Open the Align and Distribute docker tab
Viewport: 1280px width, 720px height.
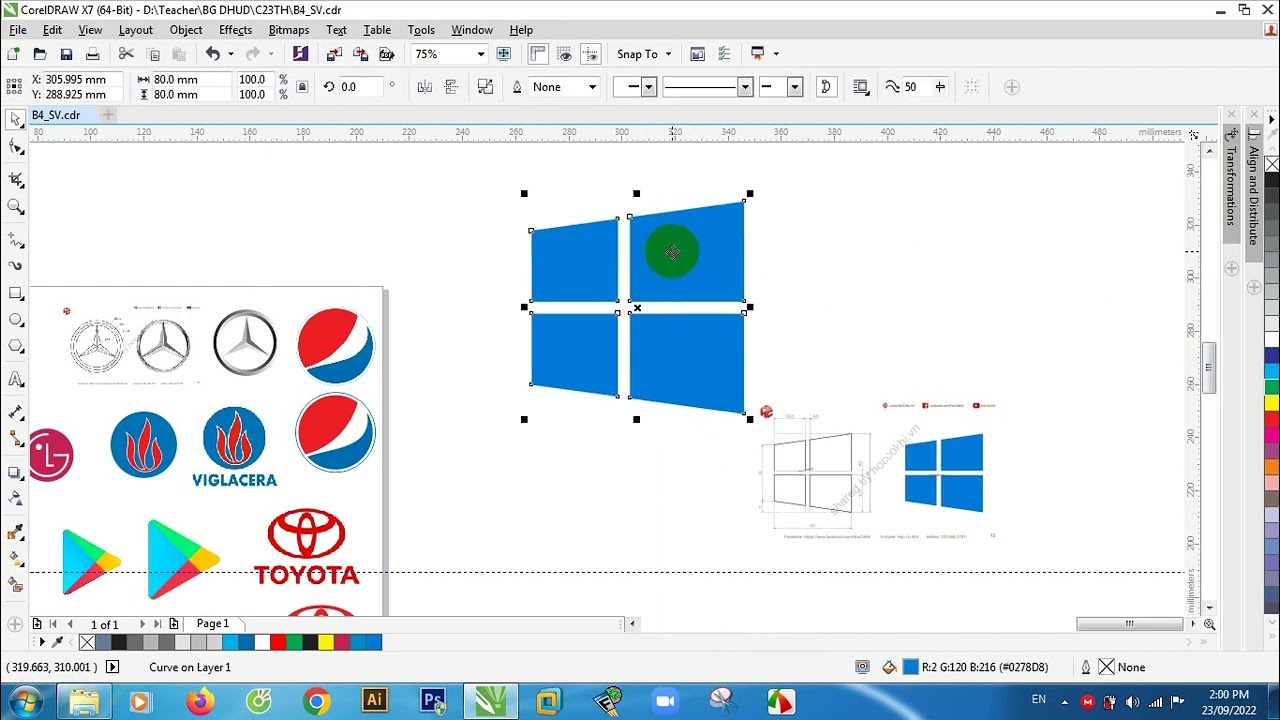click(1253, 195)
